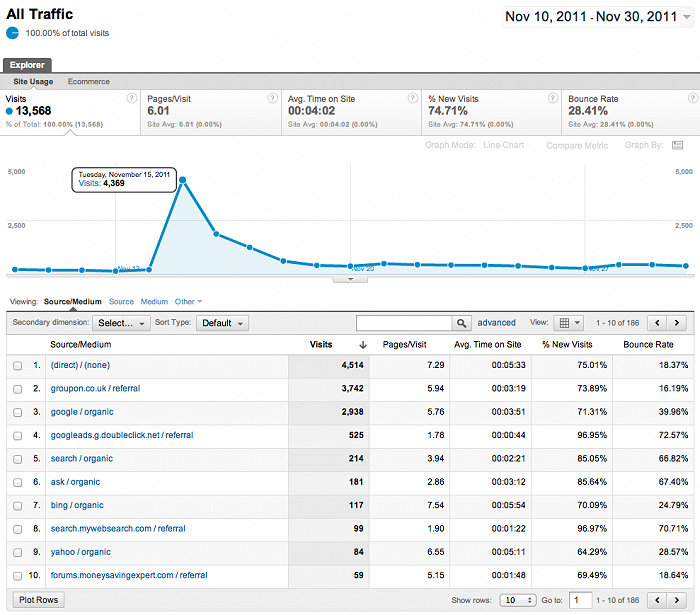
Task: Open the table view grid icon
Action: (x=564, y=323)
